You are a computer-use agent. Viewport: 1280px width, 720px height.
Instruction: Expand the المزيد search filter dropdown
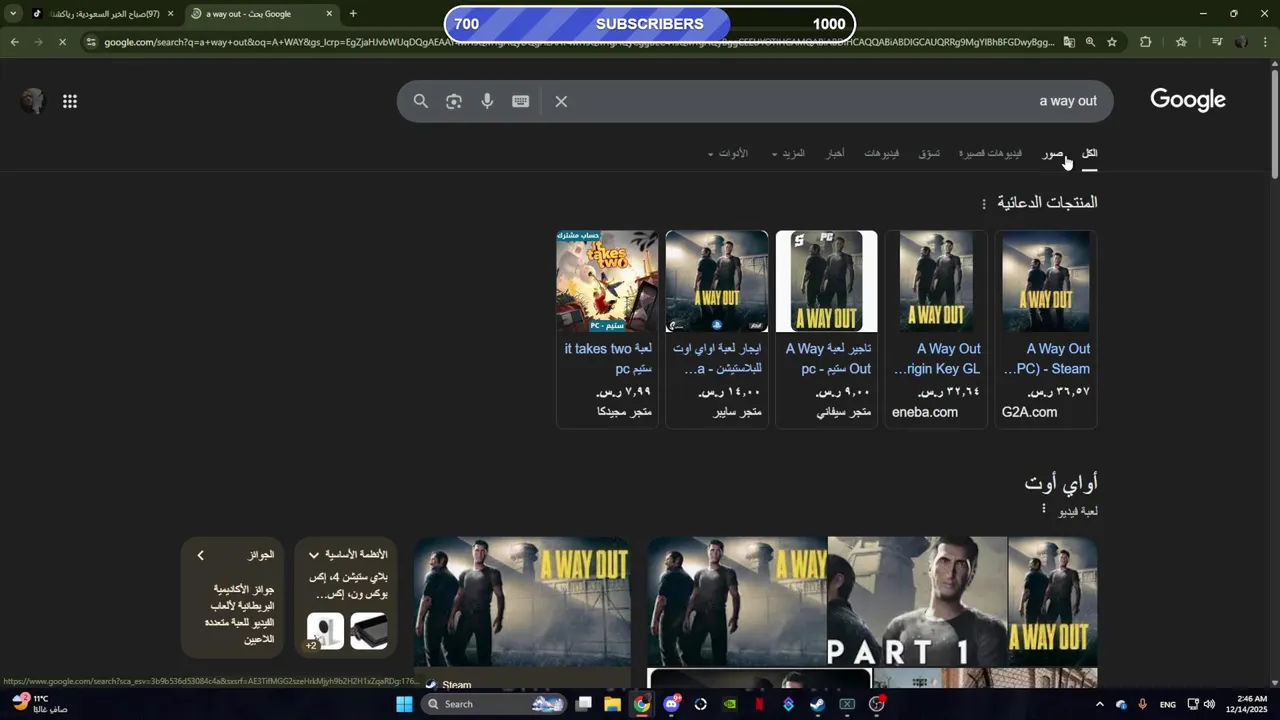click(x=788, y=153)
